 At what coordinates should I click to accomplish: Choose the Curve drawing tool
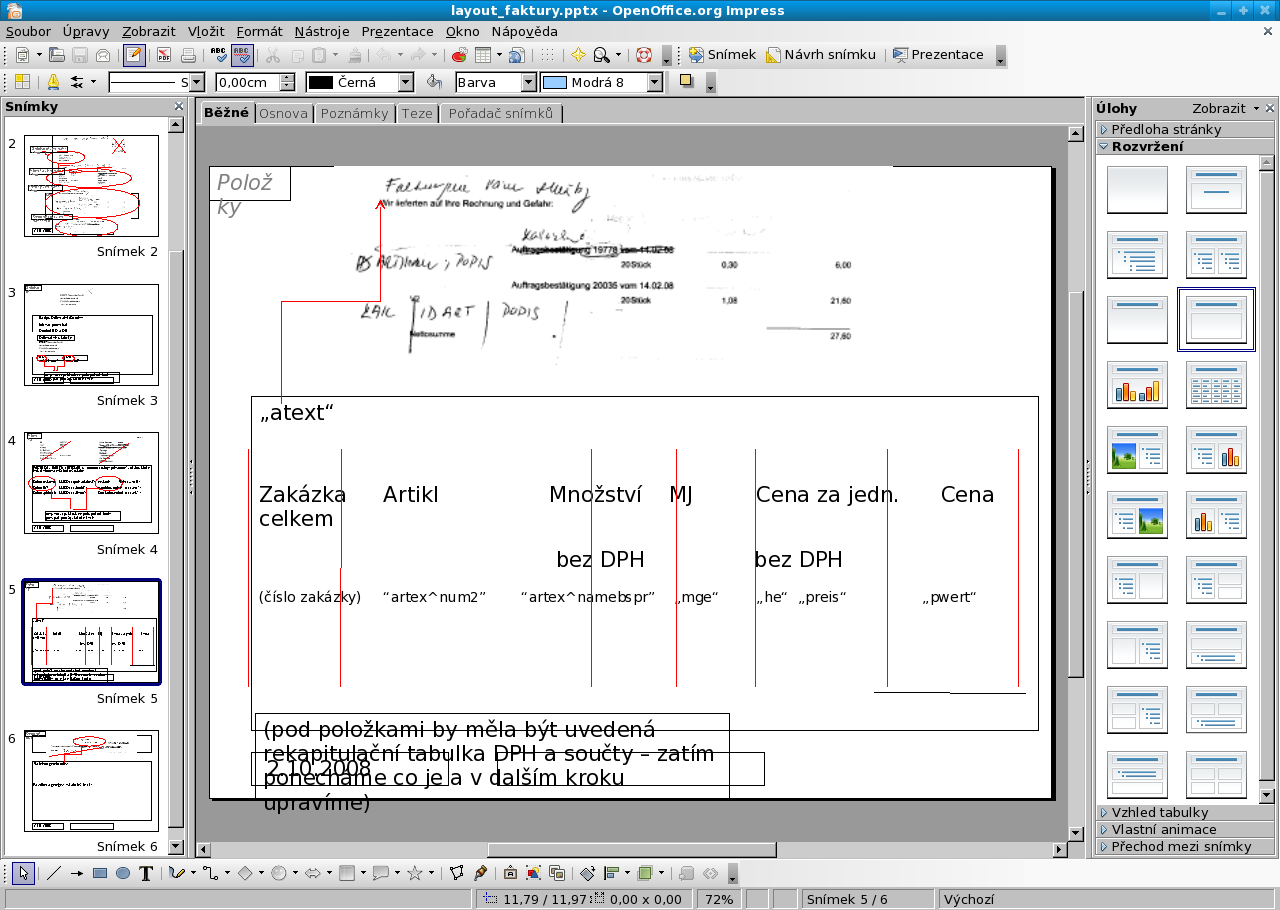[x=177, y=873]
